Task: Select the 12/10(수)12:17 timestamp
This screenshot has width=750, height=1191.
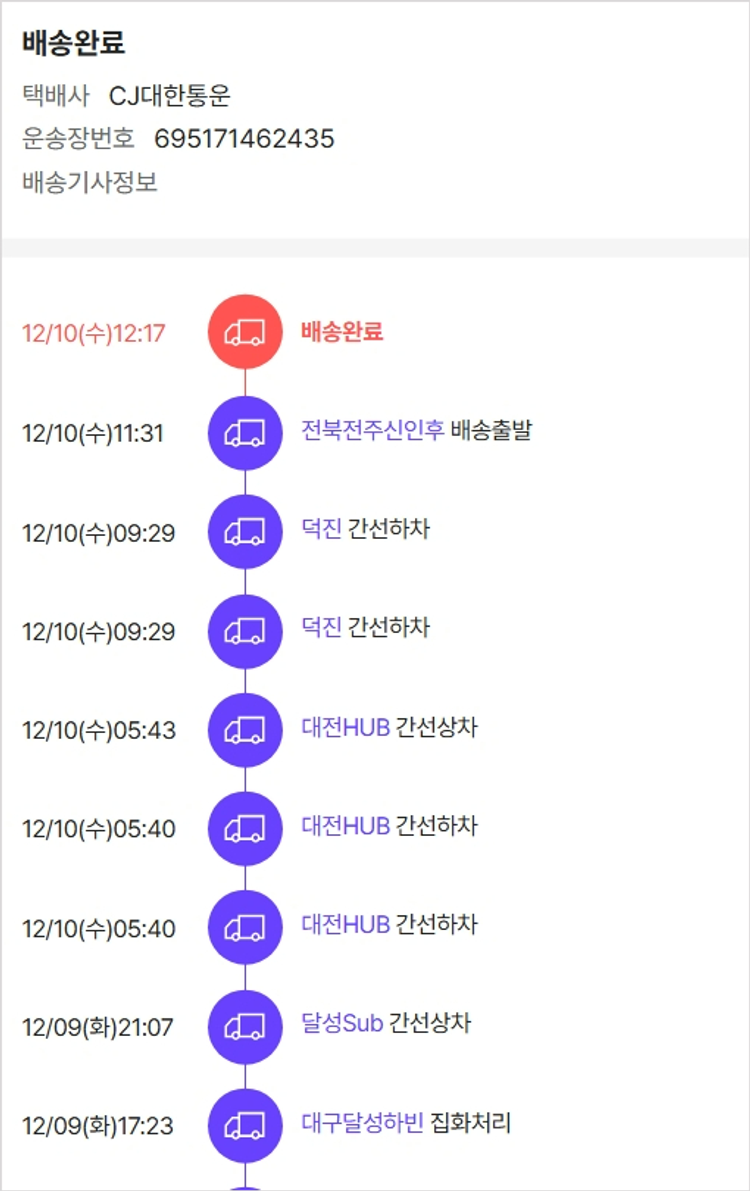Action: (93, 333)
